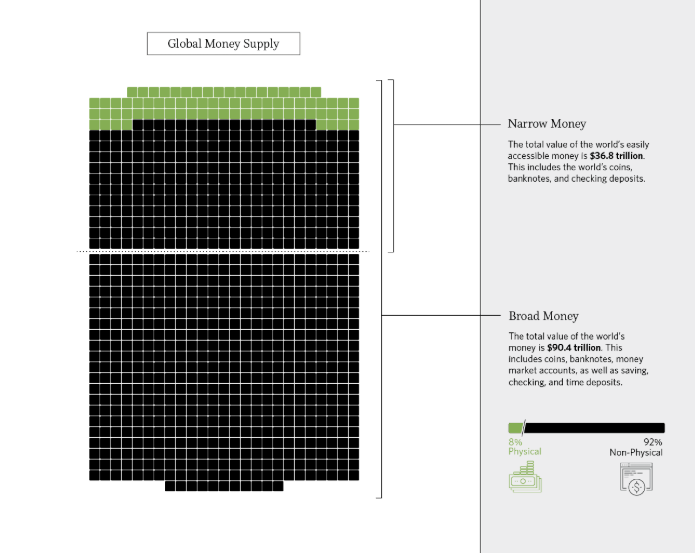
Task: Select the Global Money Supply title box
Action: pyautogui.click(x=223, y=43)
